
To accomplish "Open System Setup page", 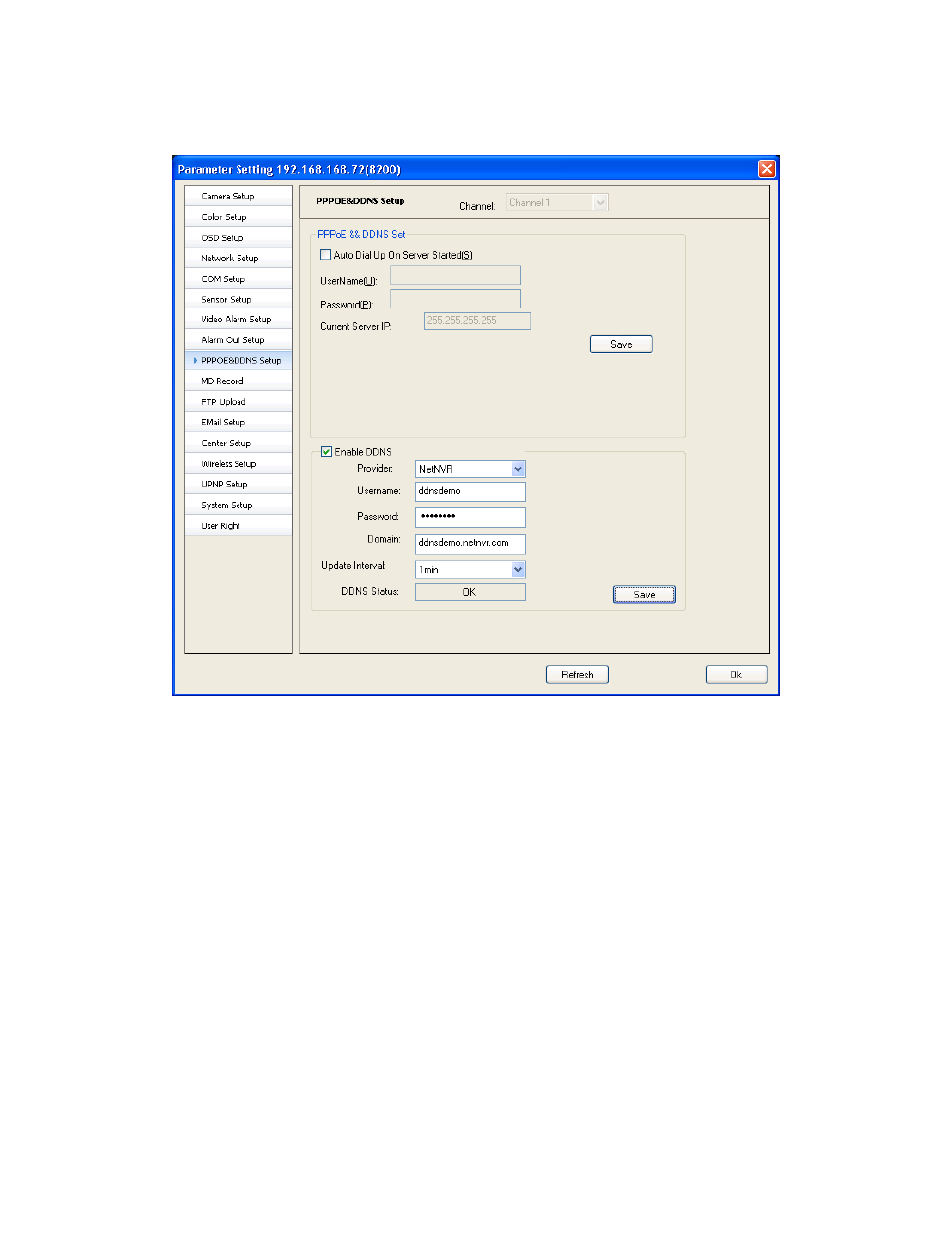I will click(238, 505).
